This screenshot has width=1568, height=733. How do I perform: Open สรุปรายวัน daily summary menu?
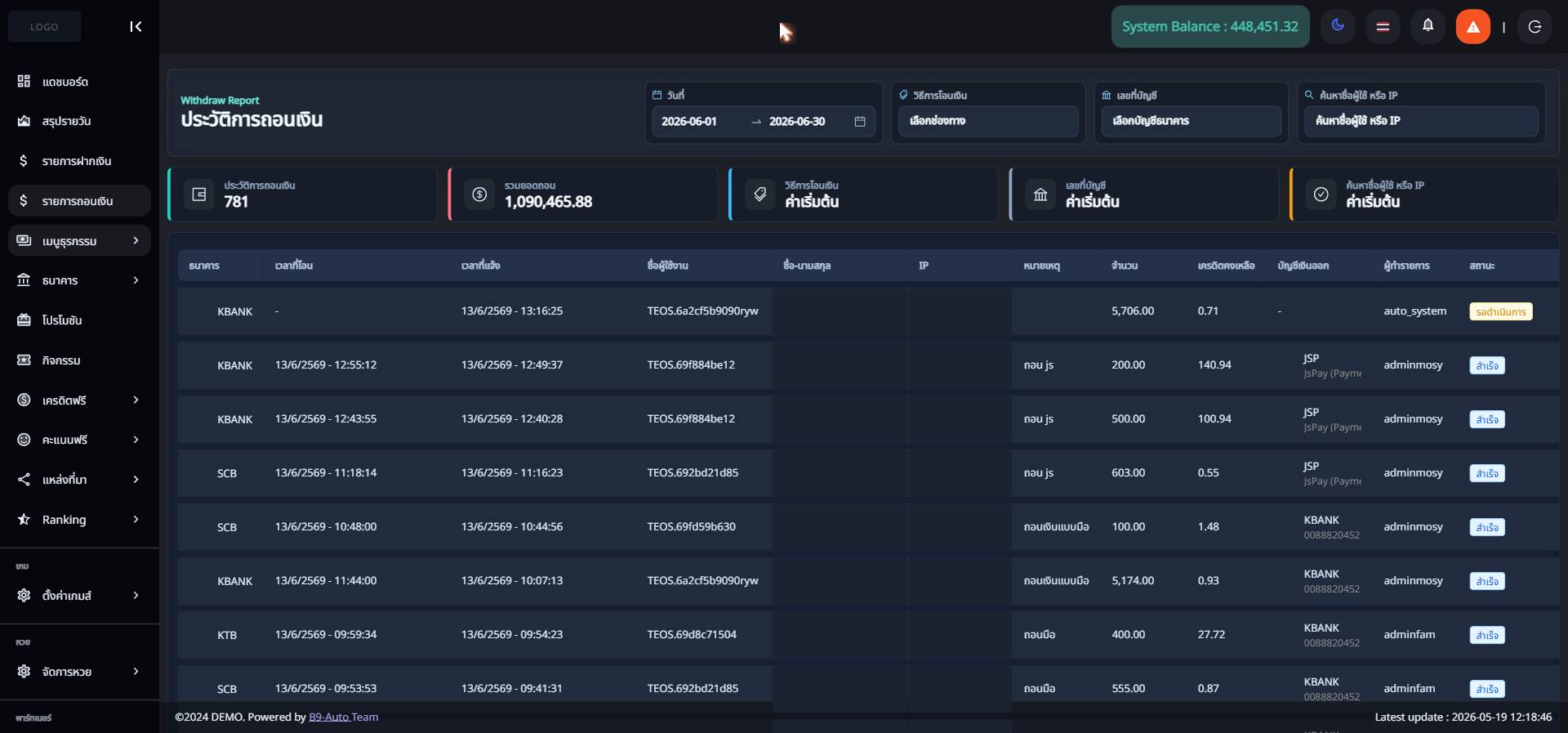pyautogui.click(x=79, y=121)
